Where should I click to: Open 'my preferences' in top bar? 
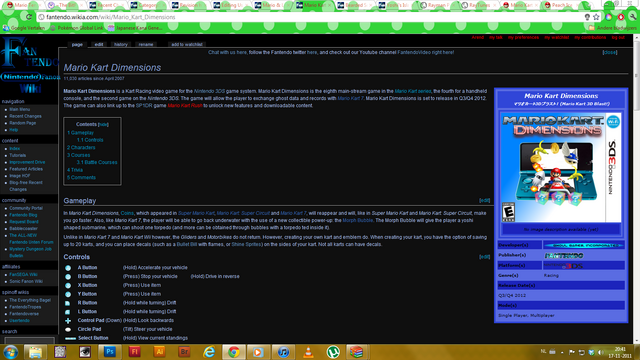point(523,38)
